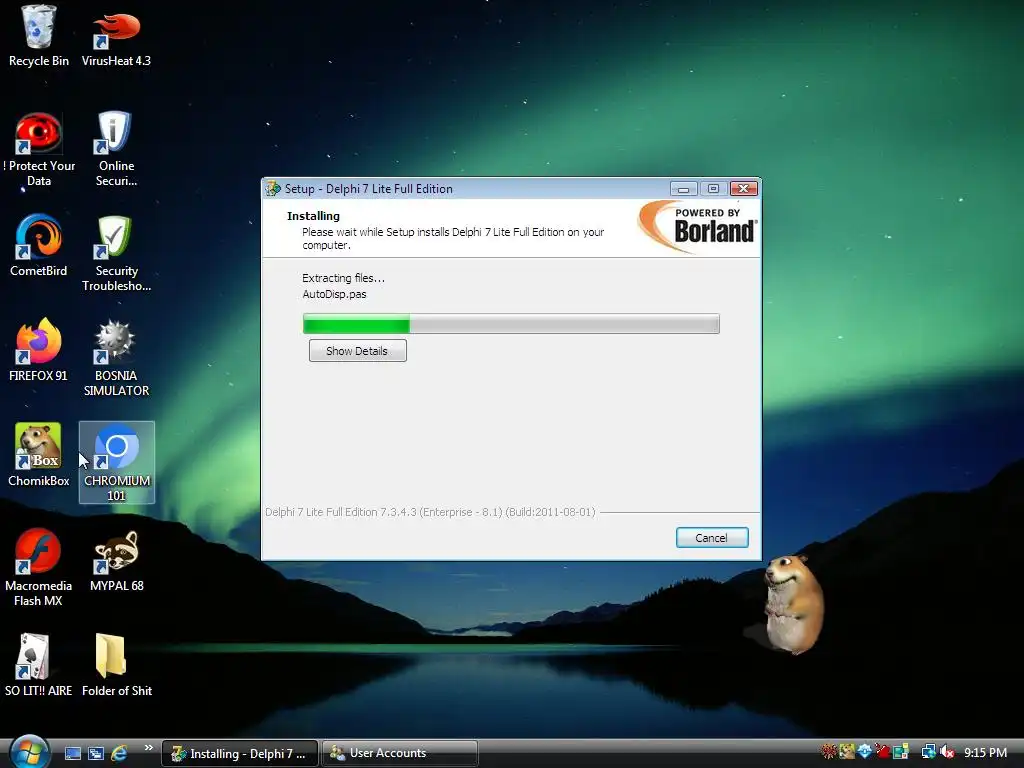
Task: Select the '! Protect Your Data' red eye icon
Action: click(39, 149)
